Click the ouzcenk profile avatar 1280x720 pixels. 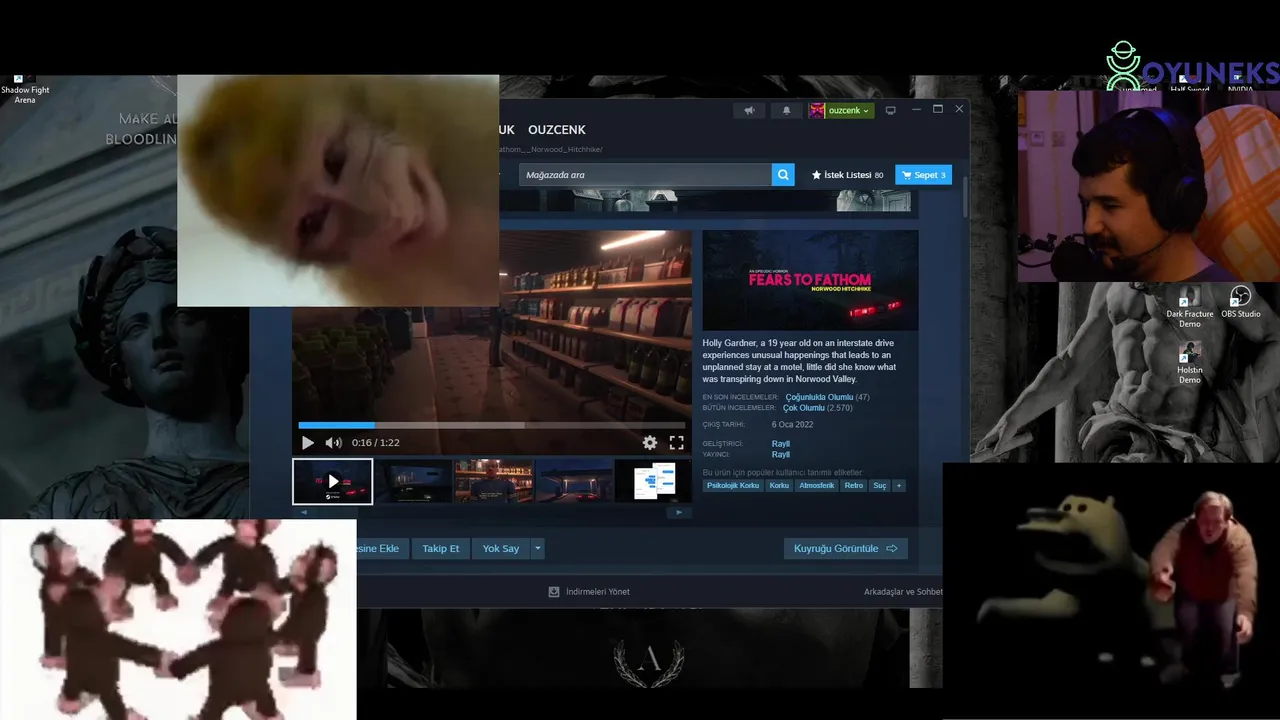[x=817, y=111]
